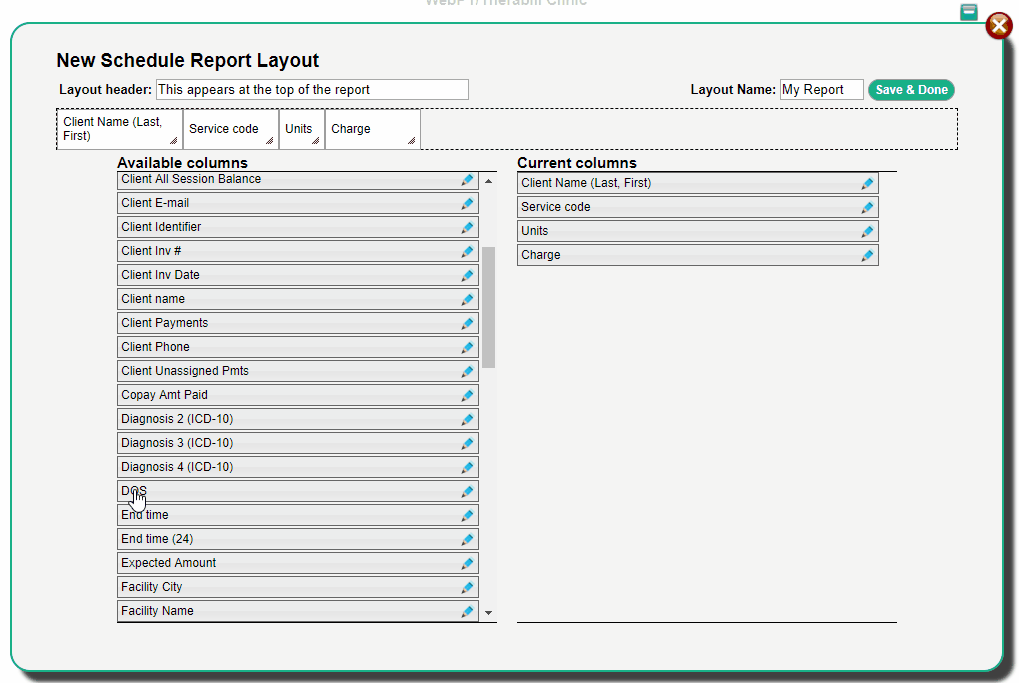Screen dimensions: 1019x683
Task: Click the pencil icon for End time (24)
Action: coord(467,541)
